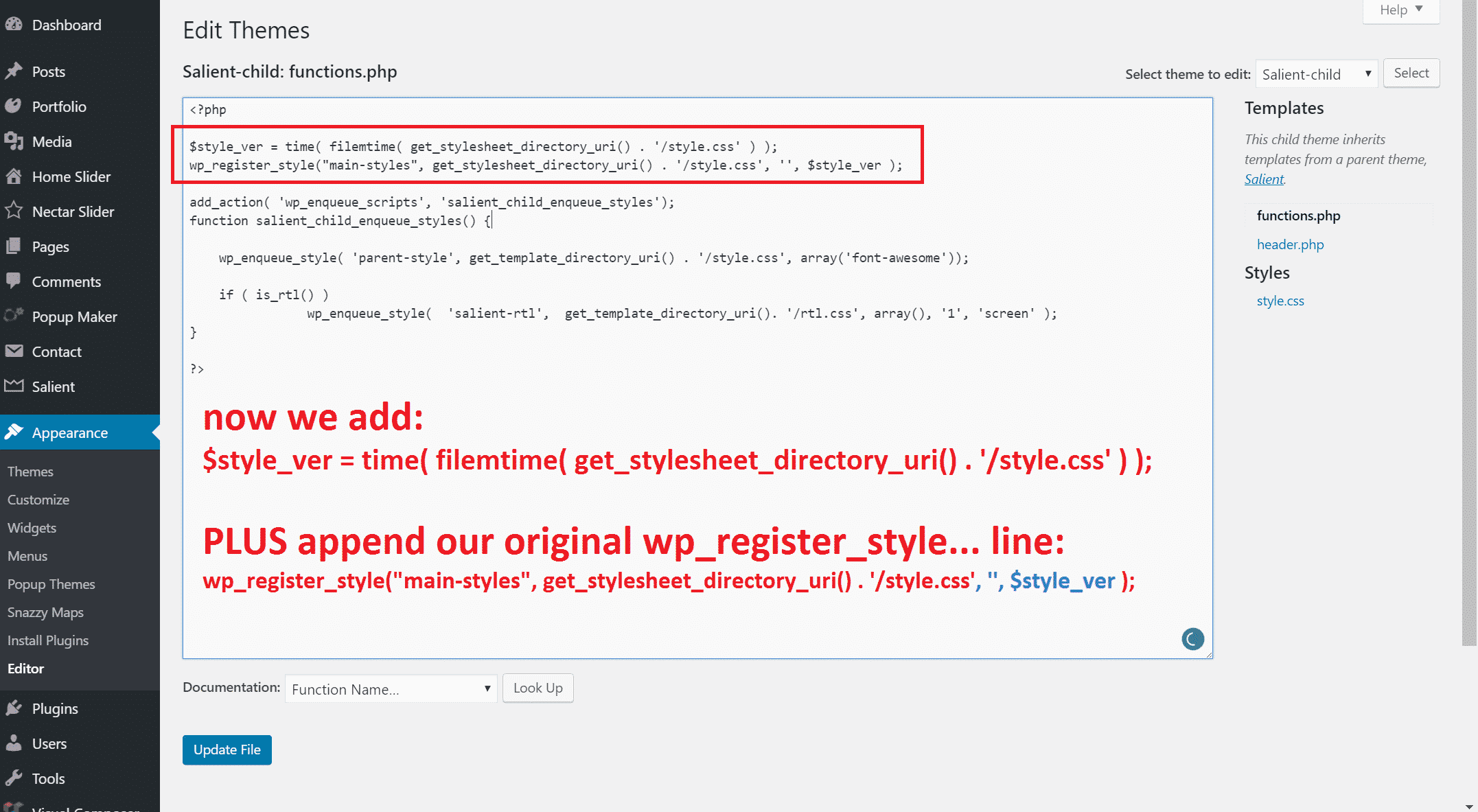The image size is (1478, 812).
Task: Open Popup Maker
Action: coord(75,316)
